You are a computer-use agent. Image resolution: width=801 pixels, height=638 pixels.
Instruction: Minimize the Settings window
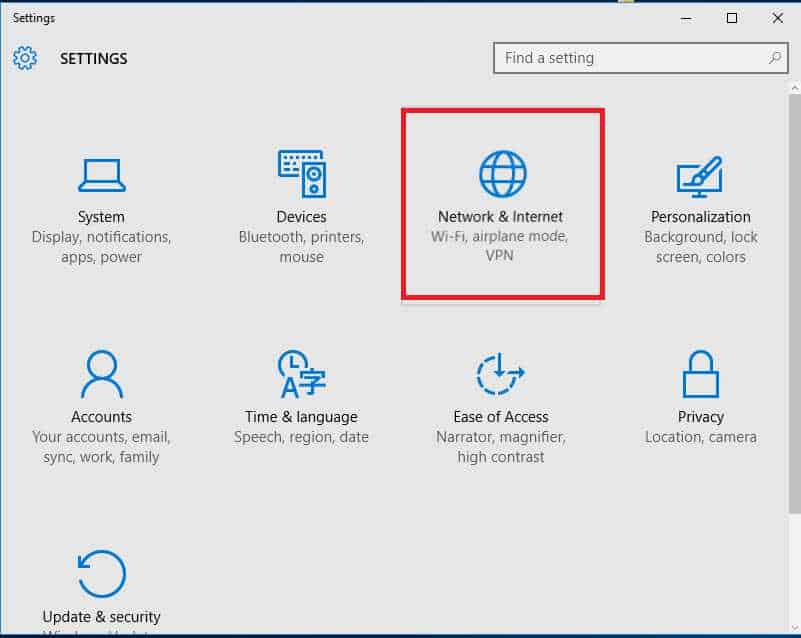687,18
